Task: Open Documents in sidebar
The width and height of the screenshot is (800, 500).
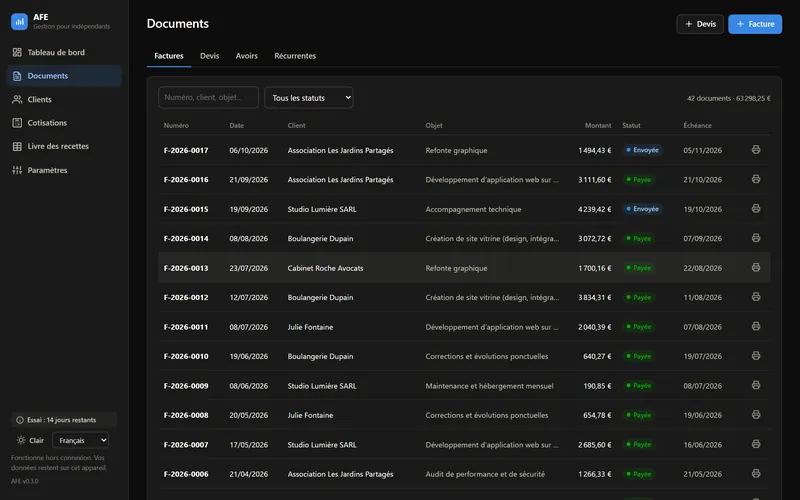Action: (x=64, y=76)
